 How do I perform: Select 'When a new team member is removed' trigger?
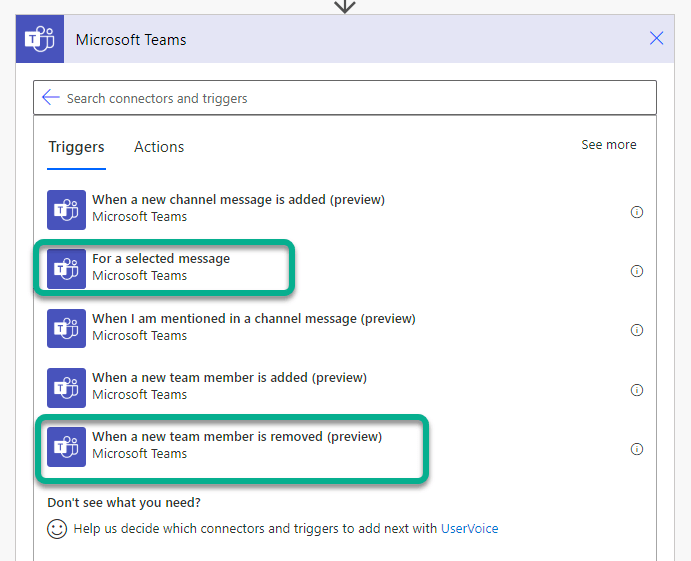(237, 437)
